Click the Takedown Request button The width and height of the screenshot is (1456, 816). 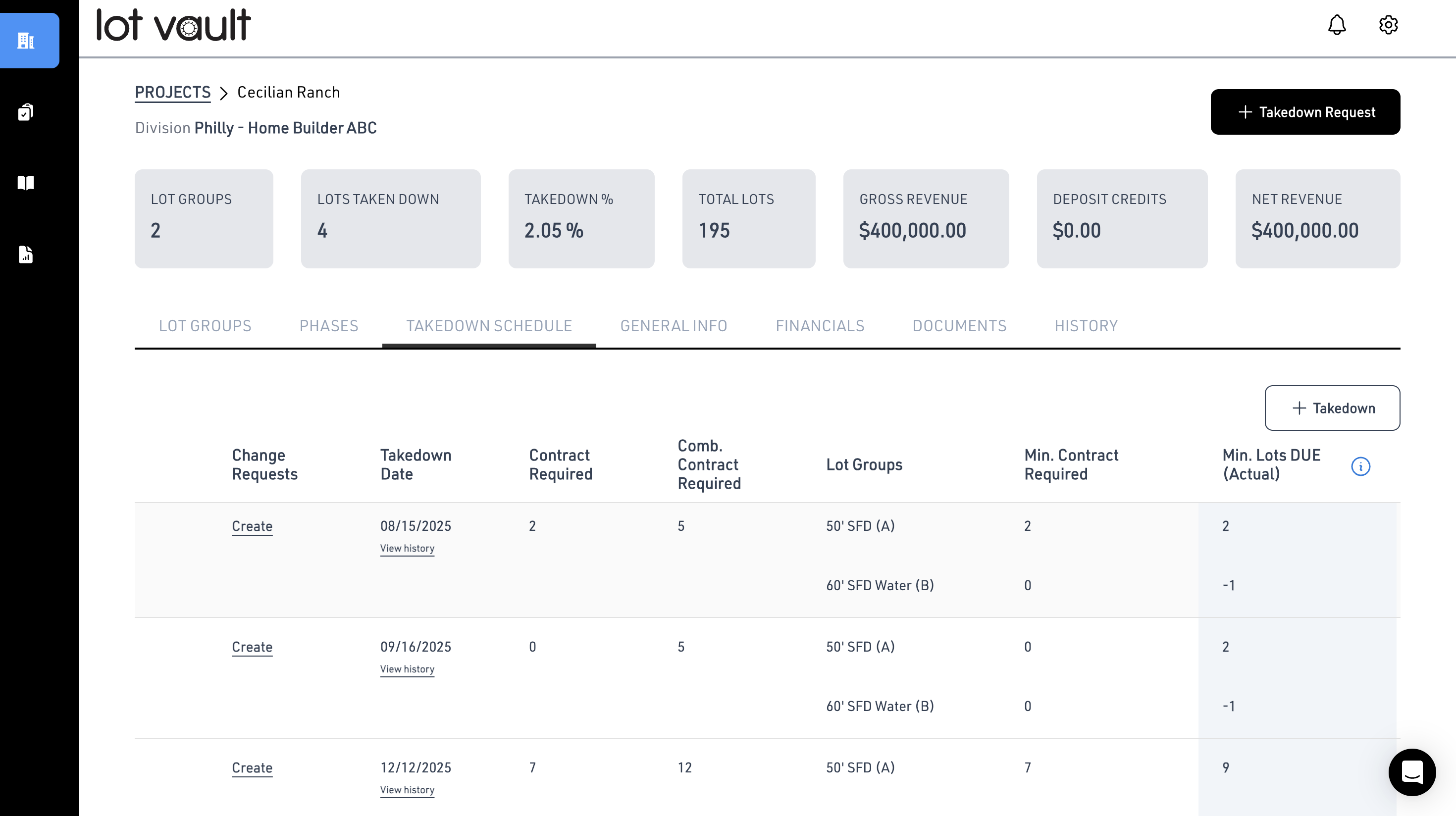[x=1305, y=112]
